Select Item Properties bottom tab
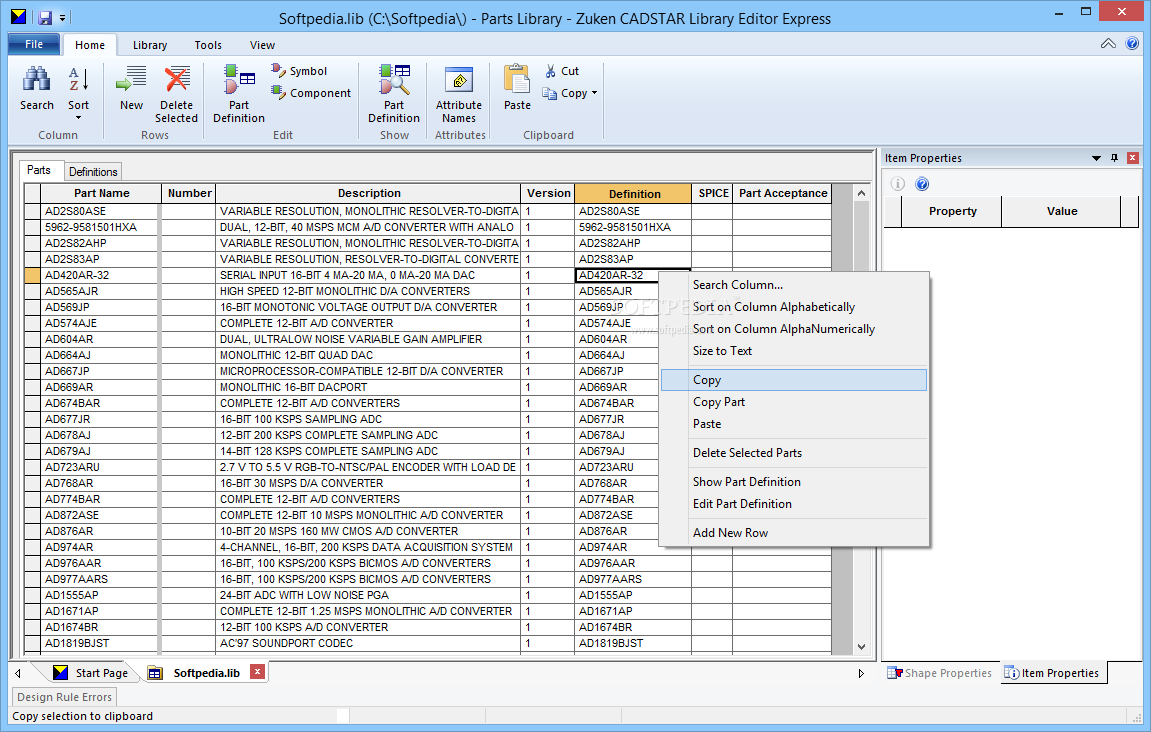This screenshot has width=1151, height=732. pos(1053,673)
